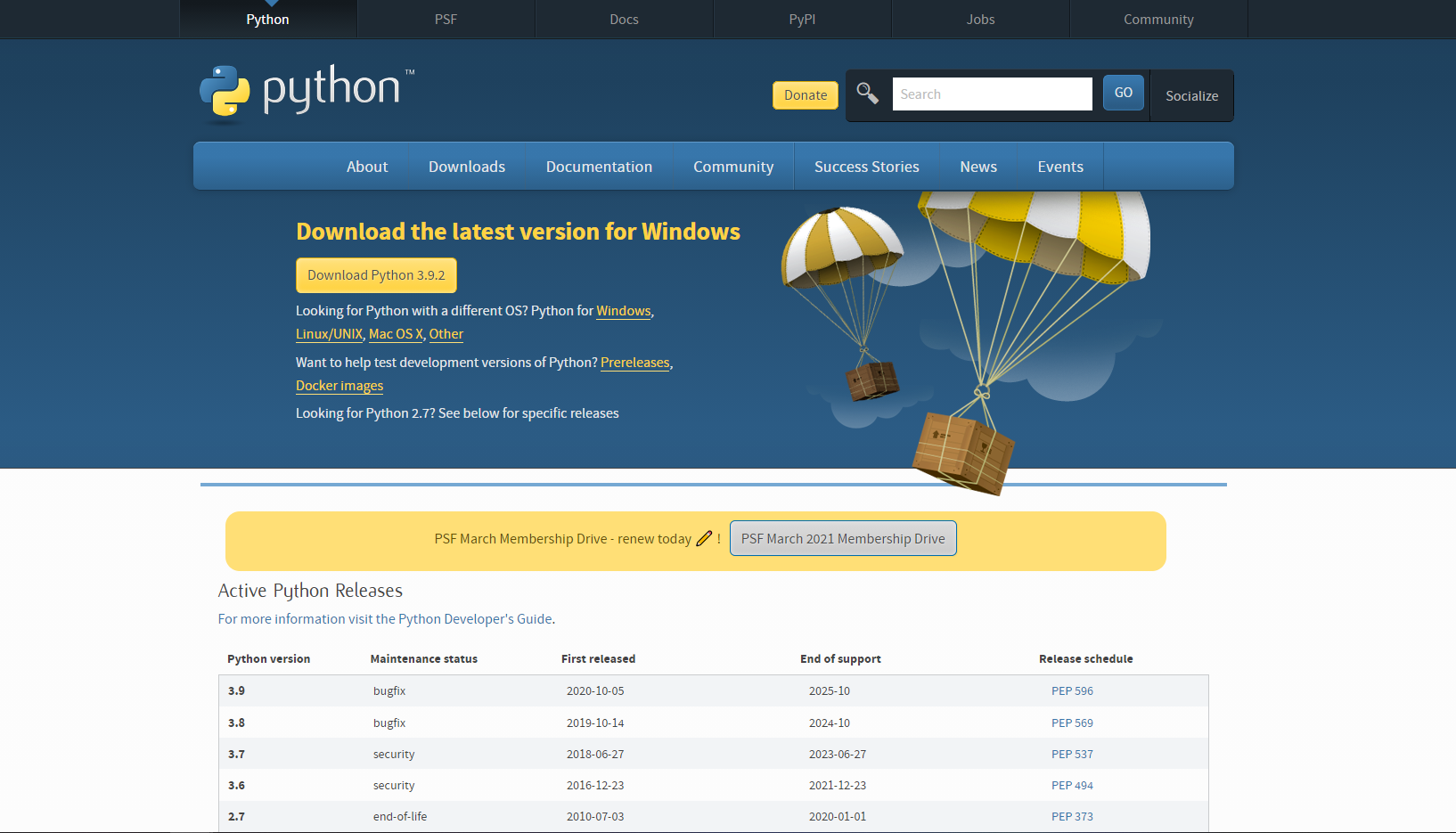Click the 2020-10-05 release date cell
The height and width of the screenshot is (833, 1456).
595,691
